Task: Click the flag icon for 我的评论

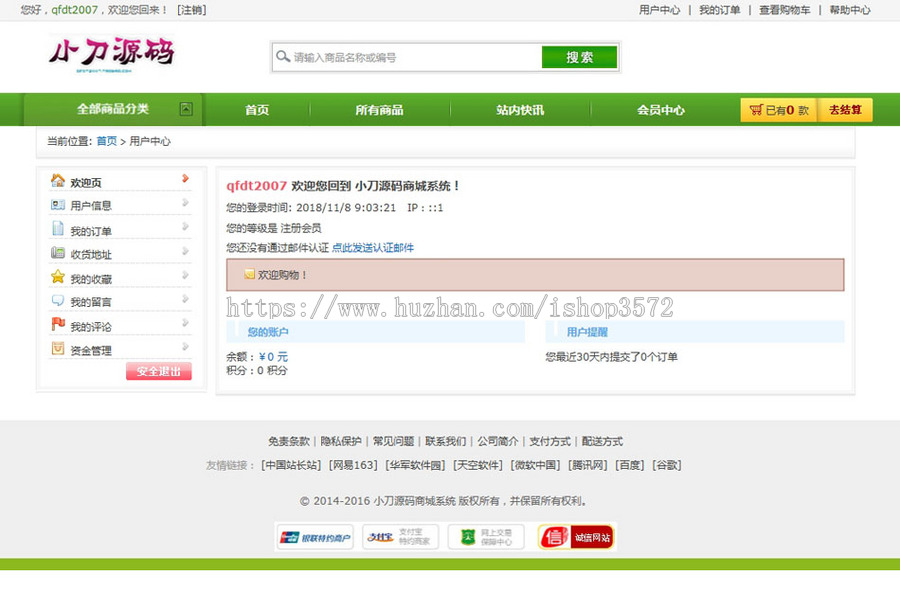Action: tap(58, 324)
